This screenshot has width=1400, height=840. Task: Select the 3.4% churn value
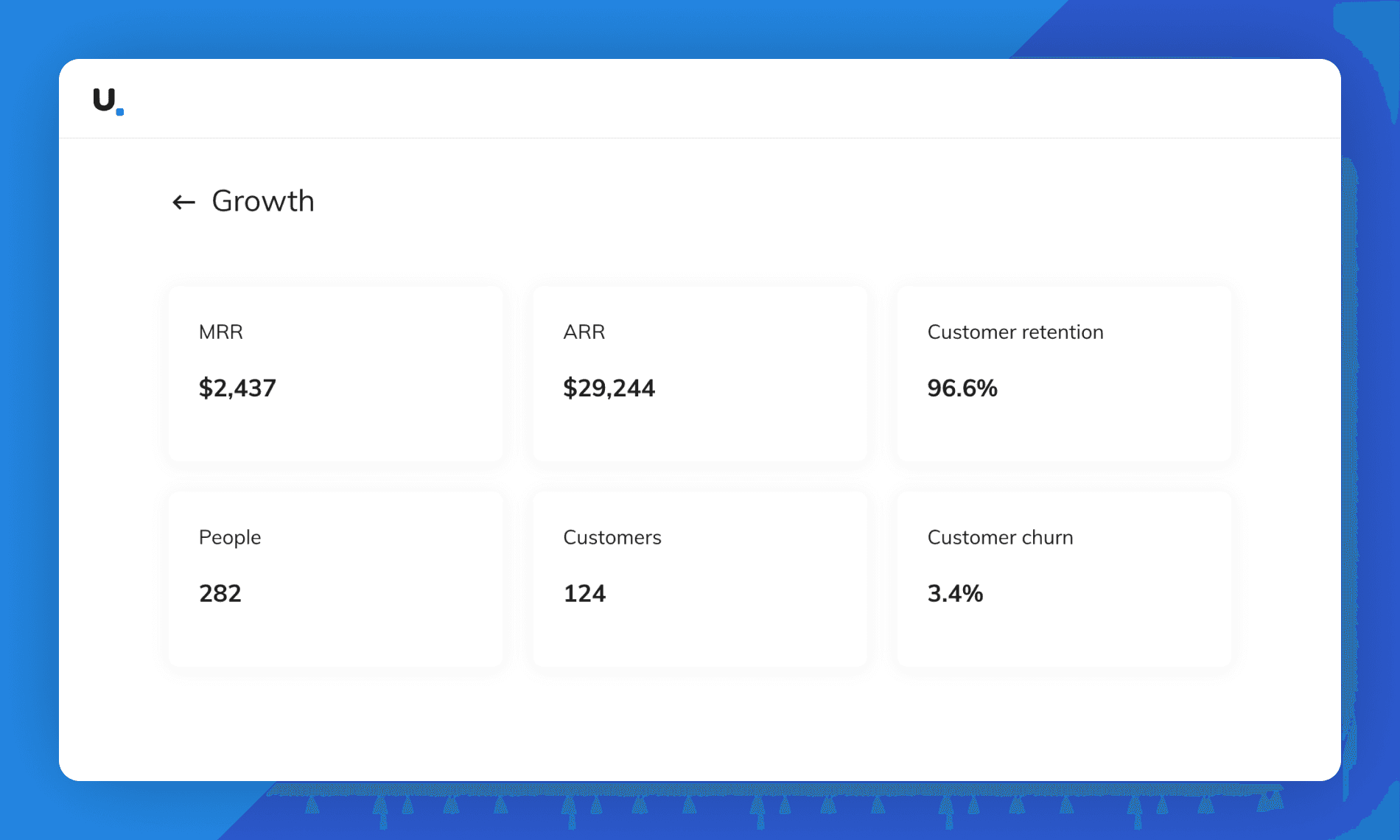click(955, 593)
